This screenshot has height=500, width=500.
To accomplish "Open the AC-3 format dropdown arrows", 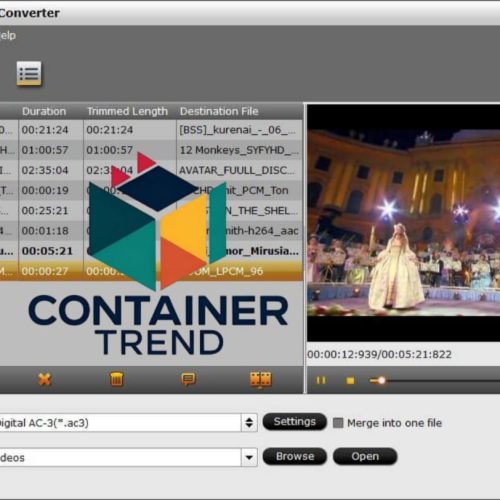I will (x=249, y=423).
